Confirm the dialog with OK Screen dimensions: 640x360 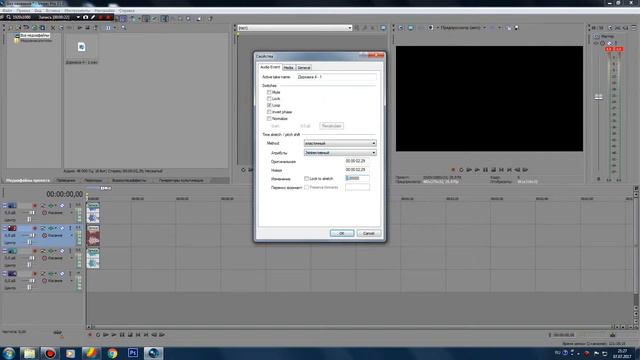(x=342, y=233)
